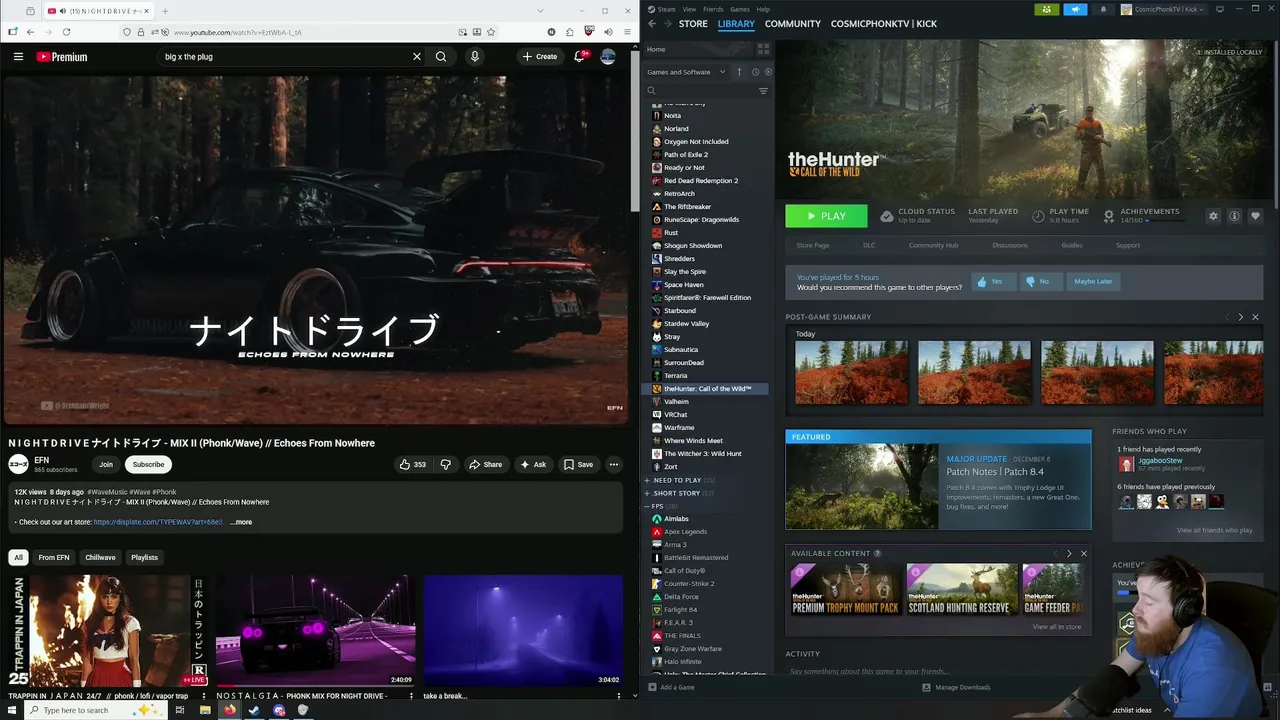The width and height of the screenshot is (1280, 720).
Task: Open the Community Hub tab for theHunter
Action: 933,245
